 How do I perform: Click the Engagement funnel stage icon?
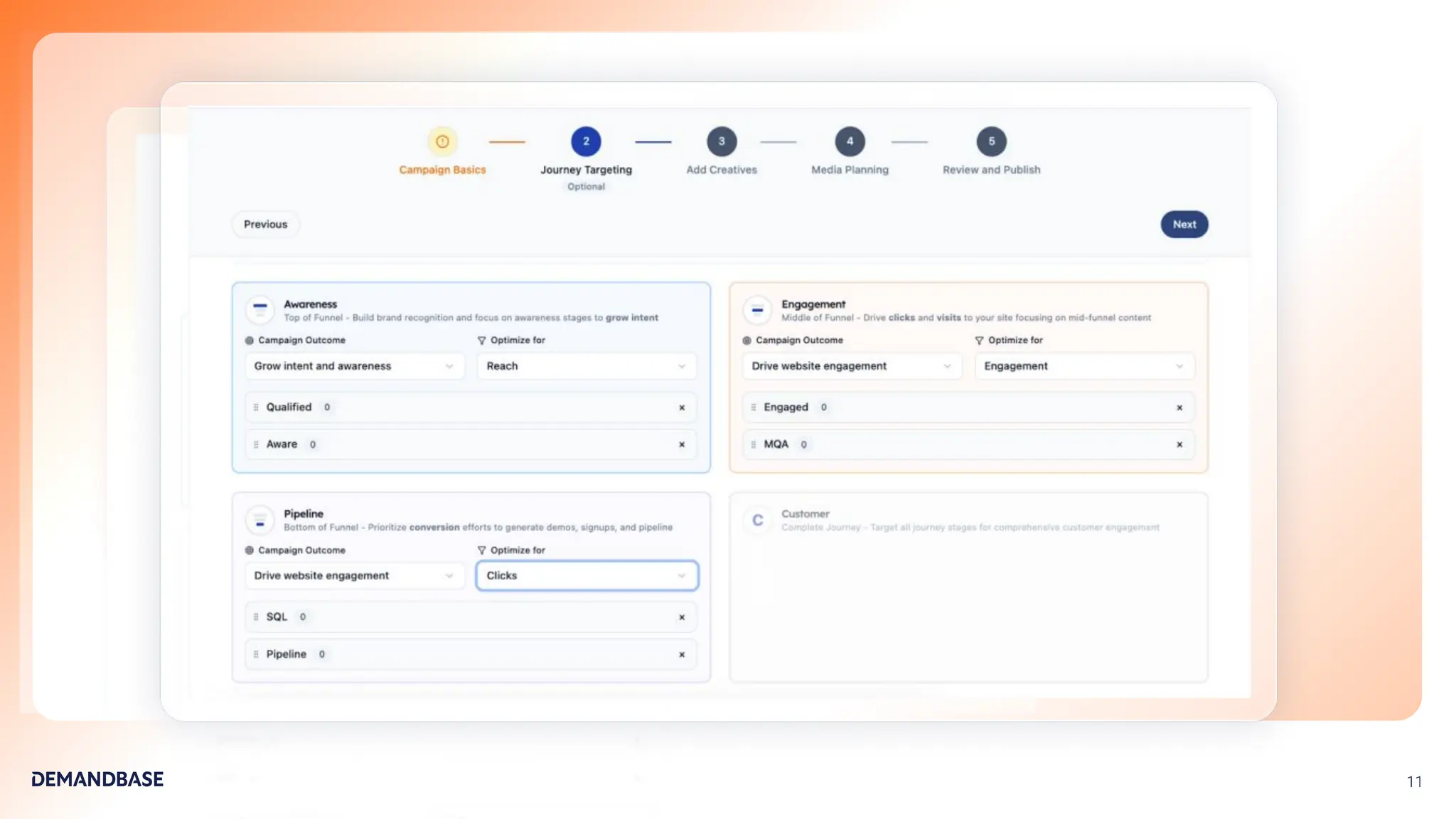757,309
